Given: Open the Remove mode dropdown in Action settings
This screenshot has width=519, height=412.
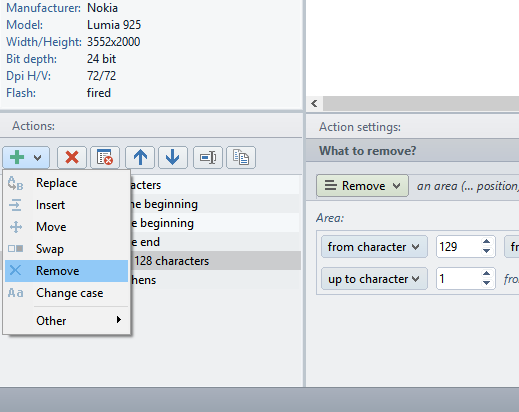Looking at the screenshot, I should click(x=362, y=186).
